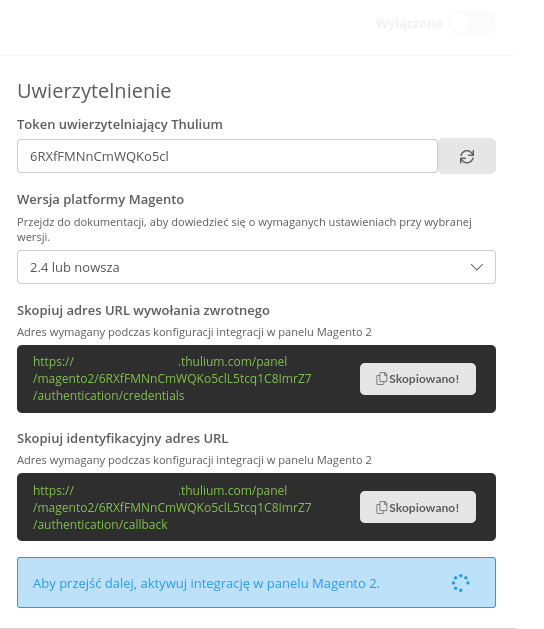Click the Wyłączone switch label
This screenshot has height=629, width=544.
(x=409, y=24)
